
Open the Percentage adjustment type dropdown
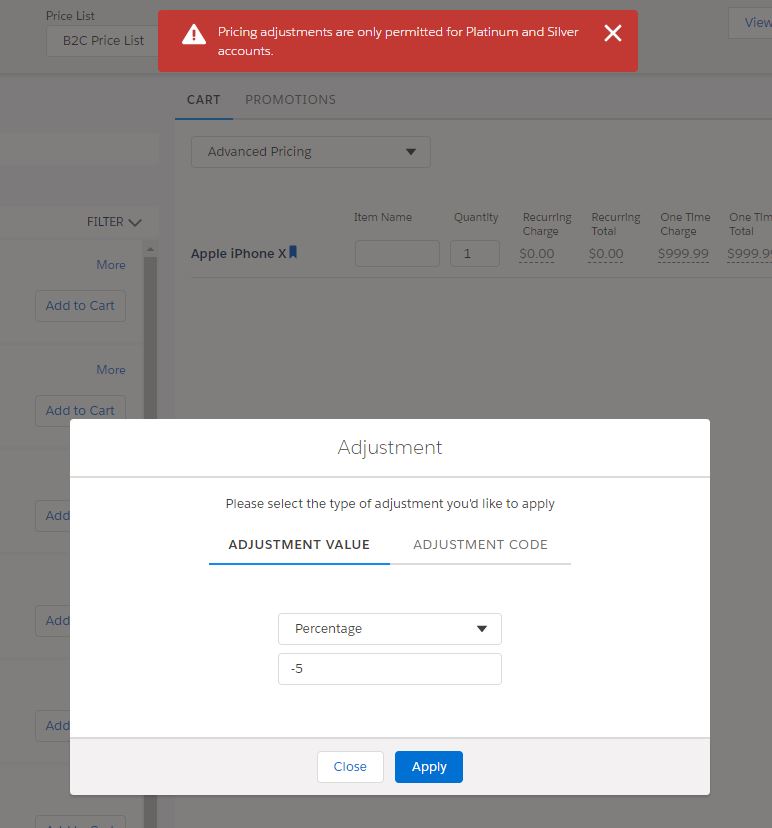pos(390,629)
